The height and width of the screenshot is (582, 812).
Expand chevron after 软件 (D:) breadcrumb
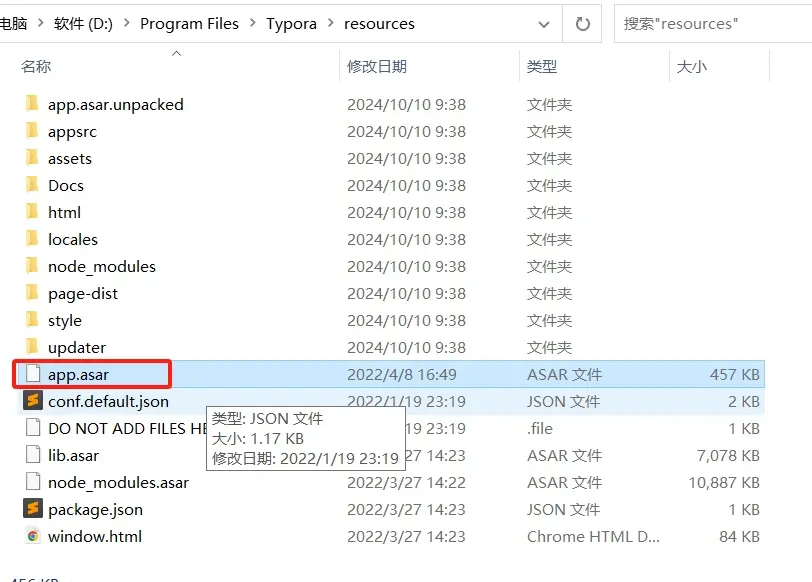click(x=127, y=23)
